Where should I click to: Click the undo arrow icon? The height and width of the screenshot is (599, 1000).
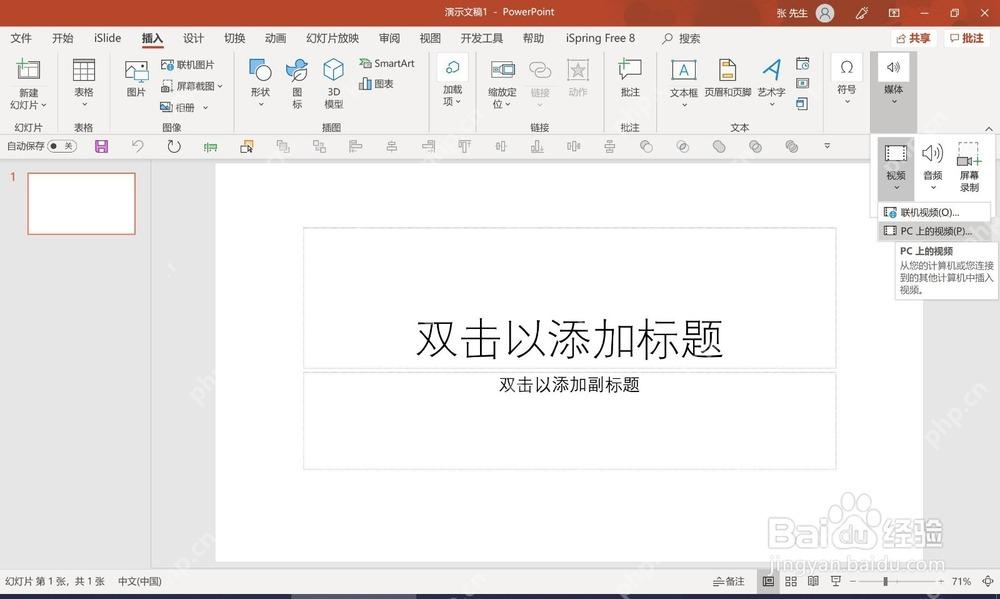click(x=137, y=147)
